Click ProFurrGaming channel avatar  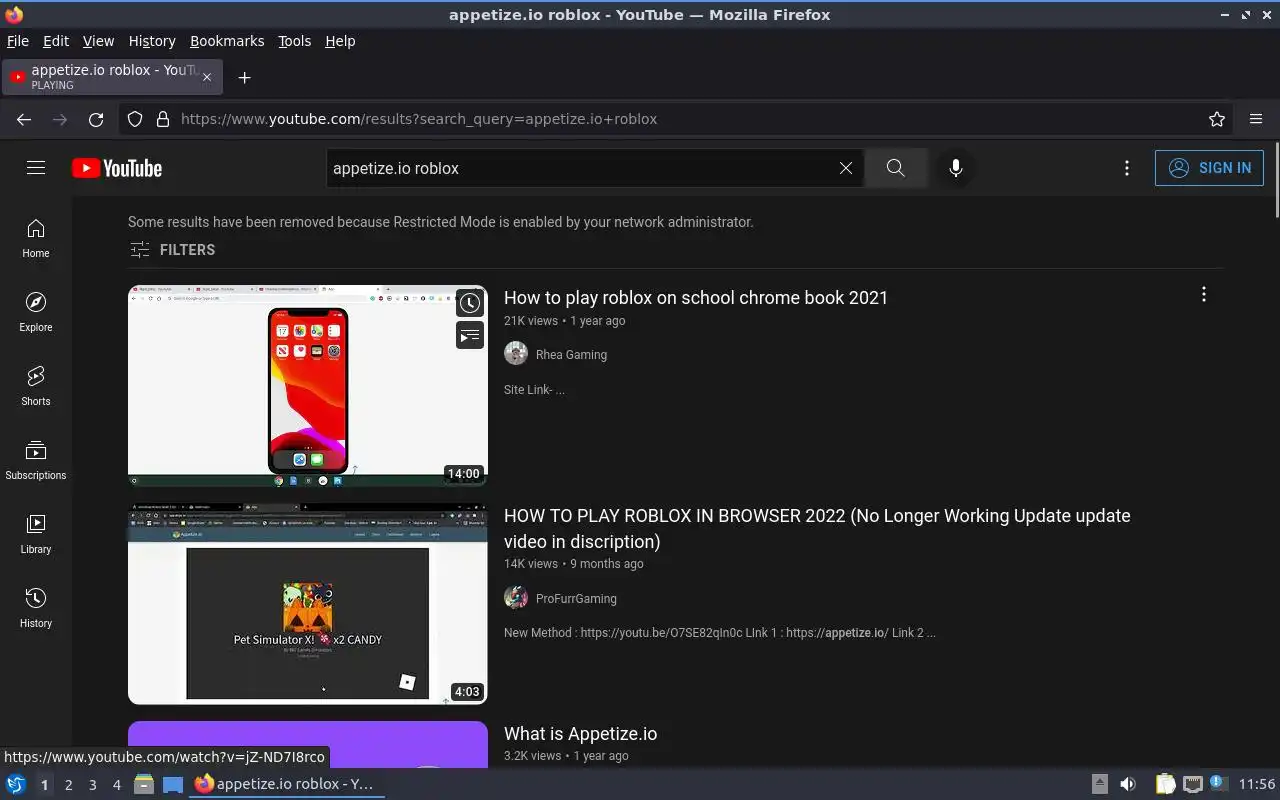[x=516, y=597]
